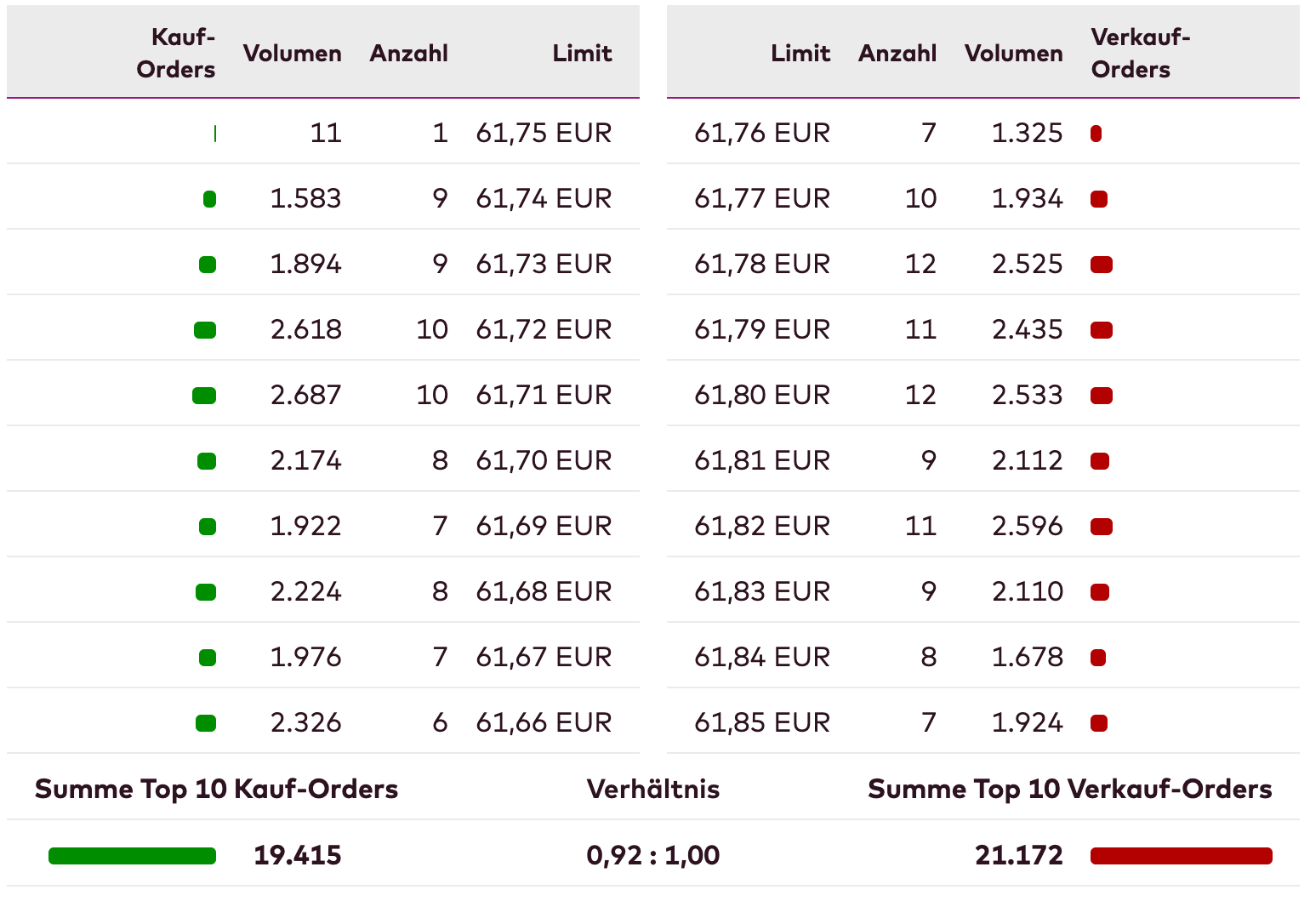The width and height of the screenshot is (1310, 924).
Task: Click the Anzahl header in the sell table
Action: pyautogui.click(x=897, y=53)
